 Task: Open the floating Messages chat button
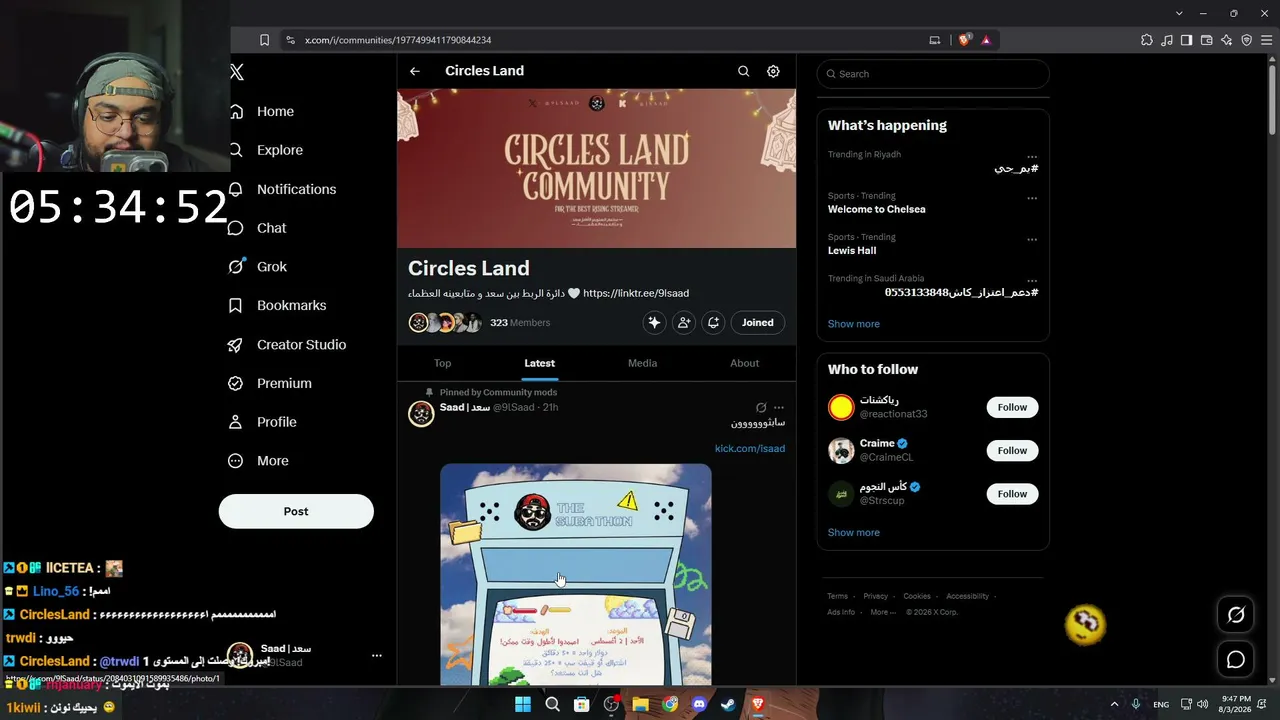1236,660
